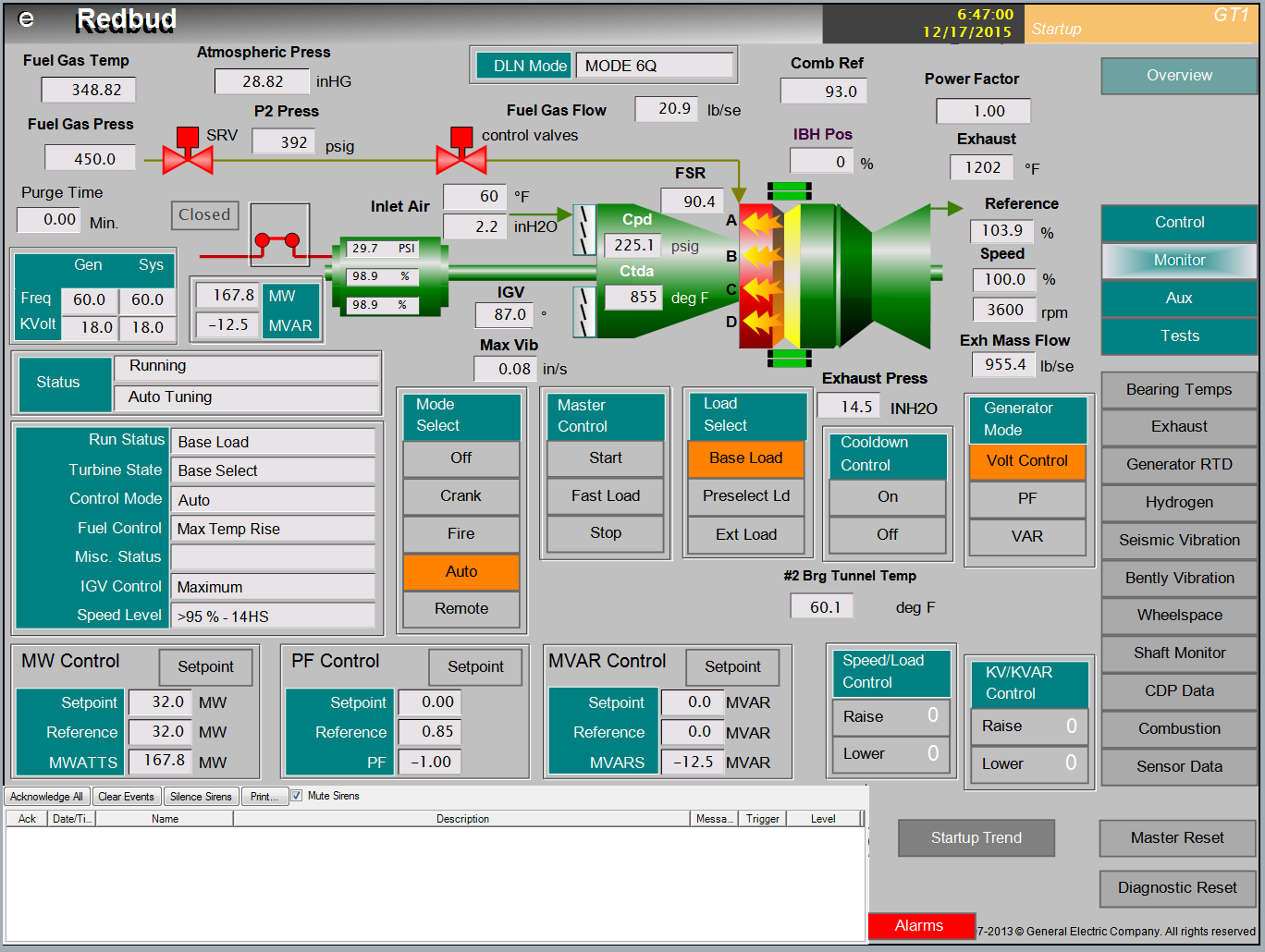The height and width of the screenshot is (952, 1265).
Task: Click the upper inlet guide vane icon
Action: [584, 229]
